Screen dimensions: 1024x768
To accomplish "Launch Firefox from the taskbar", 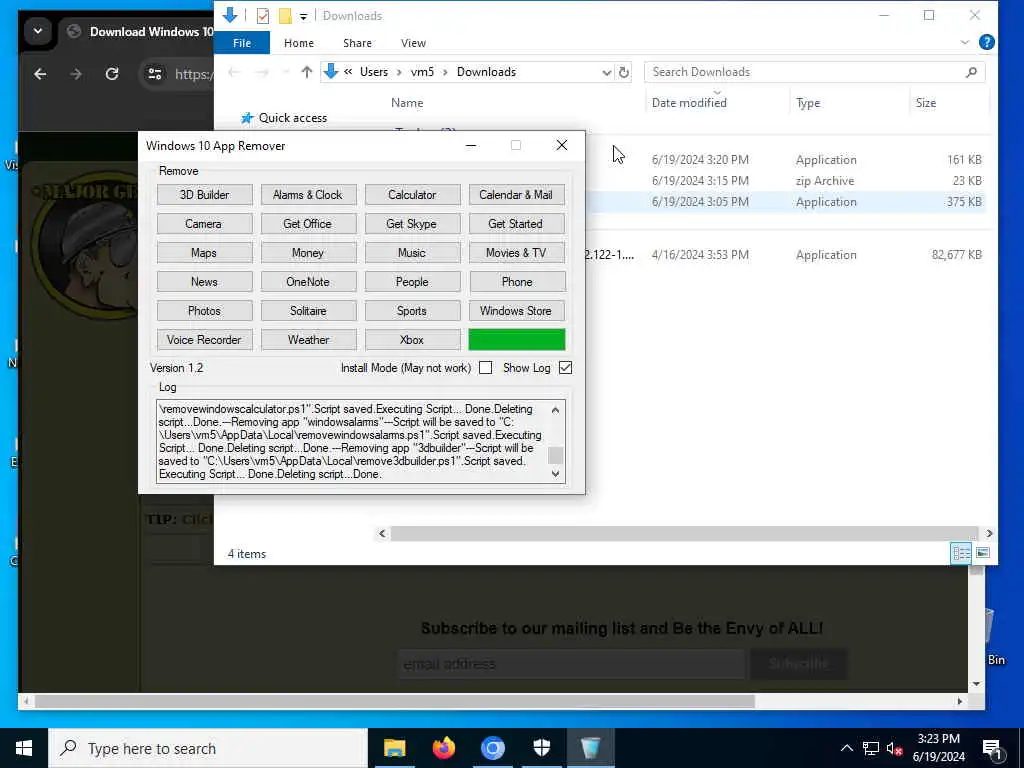I will click(x=443, y=748).
